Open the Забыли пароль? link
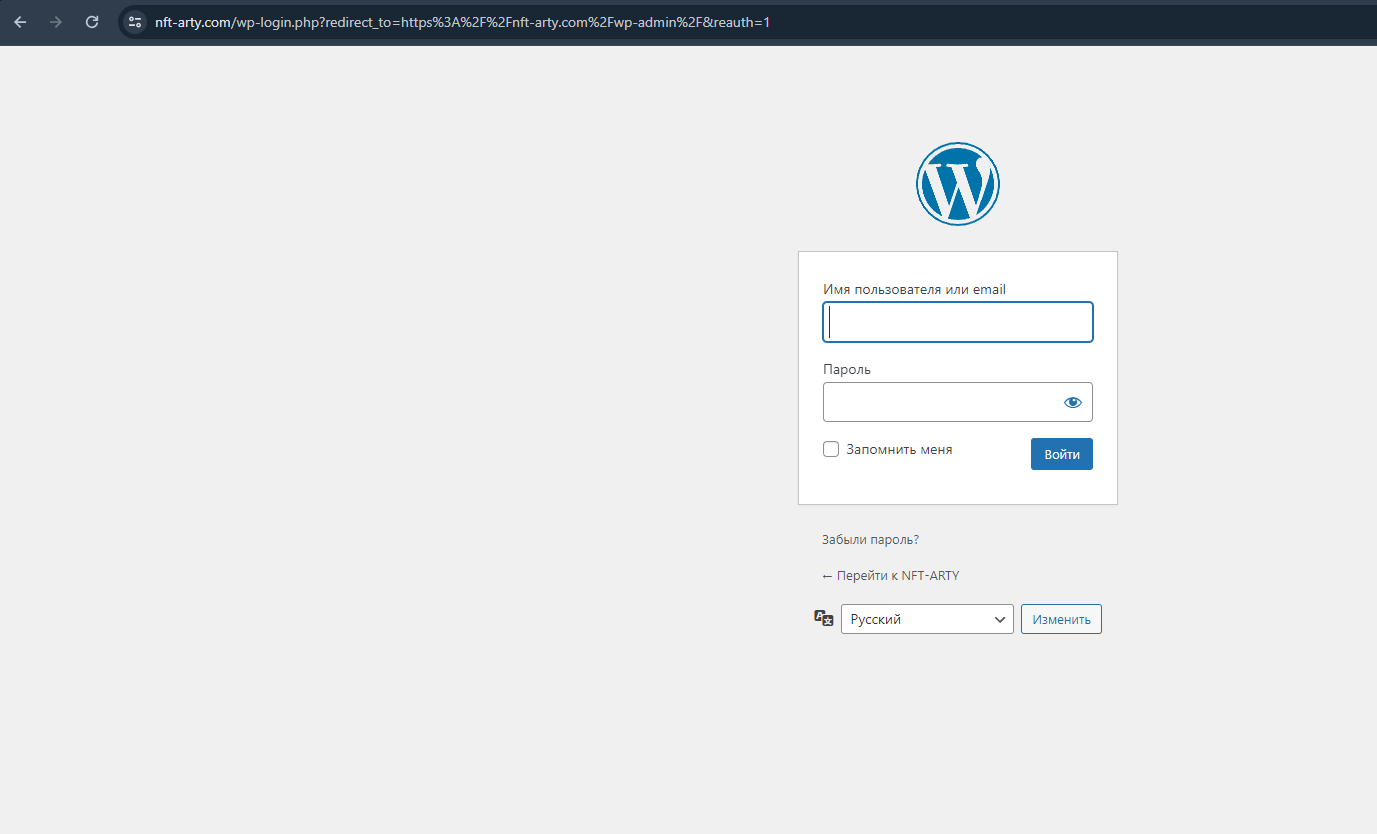Viewport: 1377px width, 834px height. click(870, 539)
